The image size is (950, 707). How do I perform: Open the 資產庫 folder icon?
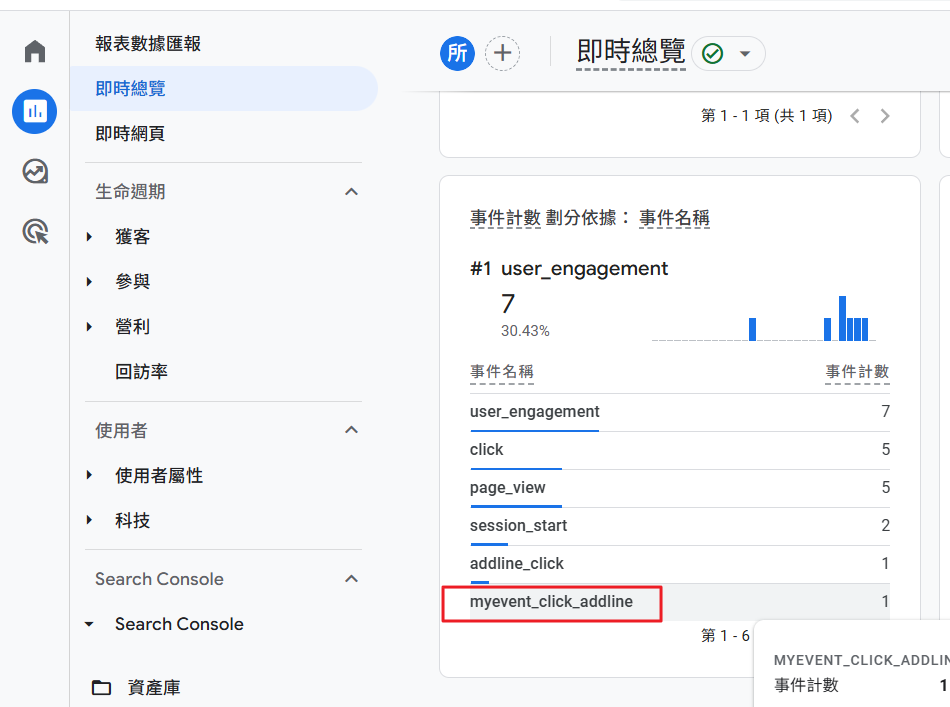pyautogui.click(x=102, y=688)
